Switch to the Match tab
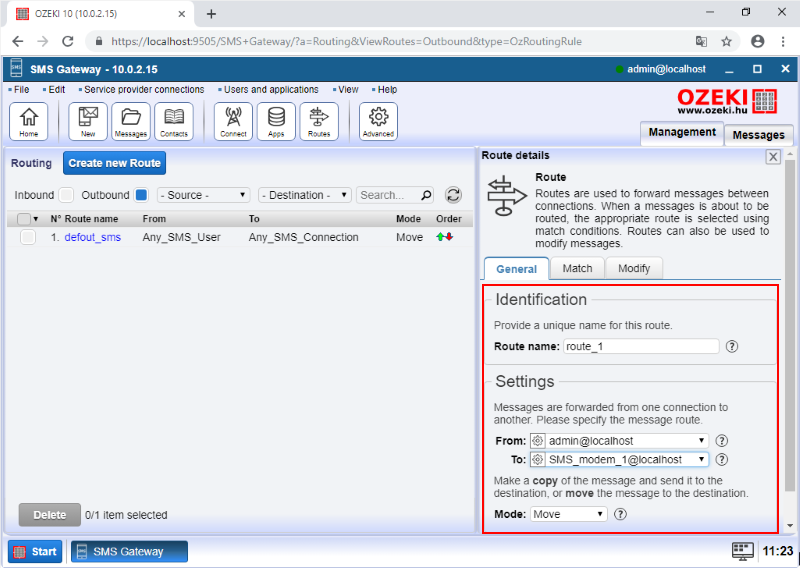The image size is (800, 568). 577,268
